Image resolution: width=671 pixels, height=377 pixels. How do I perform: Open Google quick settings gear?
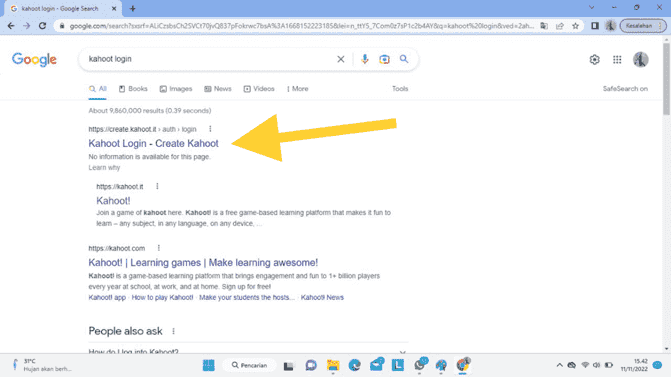coord(594,59)
